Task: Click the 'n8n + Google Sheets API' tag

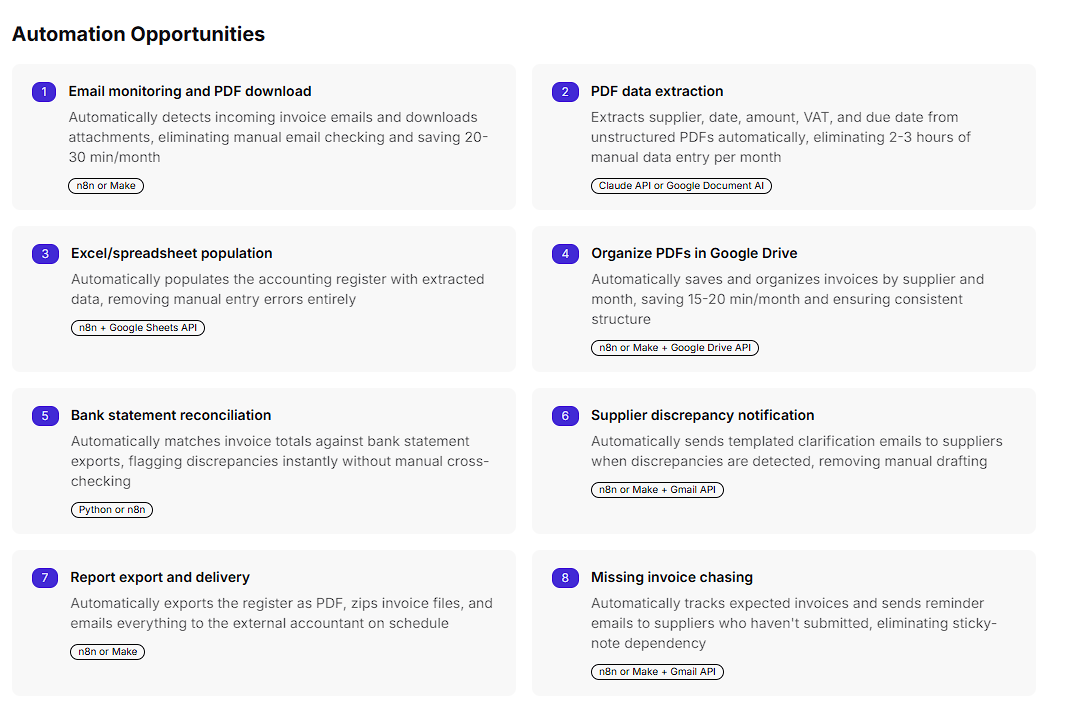Action: click(138, 328)
